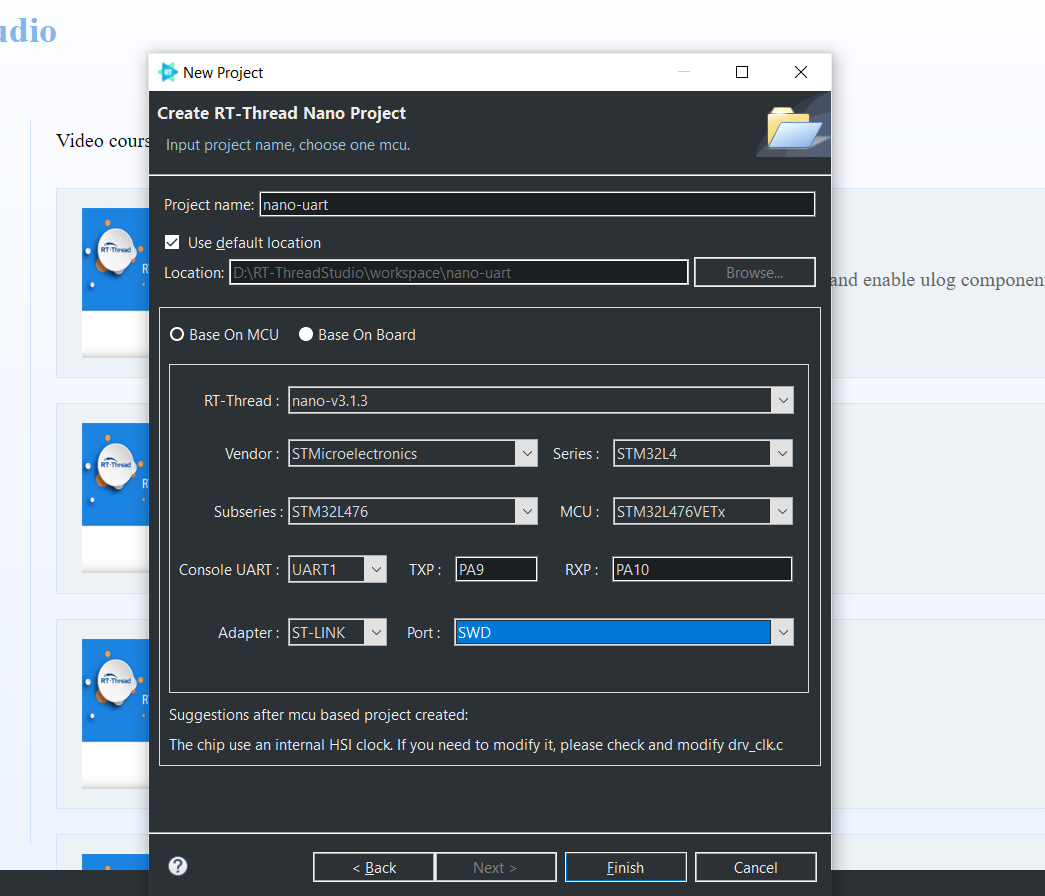Open the Port SWD dropdown
Screen dimensions: 1045x896
pyautogui.click(x=782, y=632)
